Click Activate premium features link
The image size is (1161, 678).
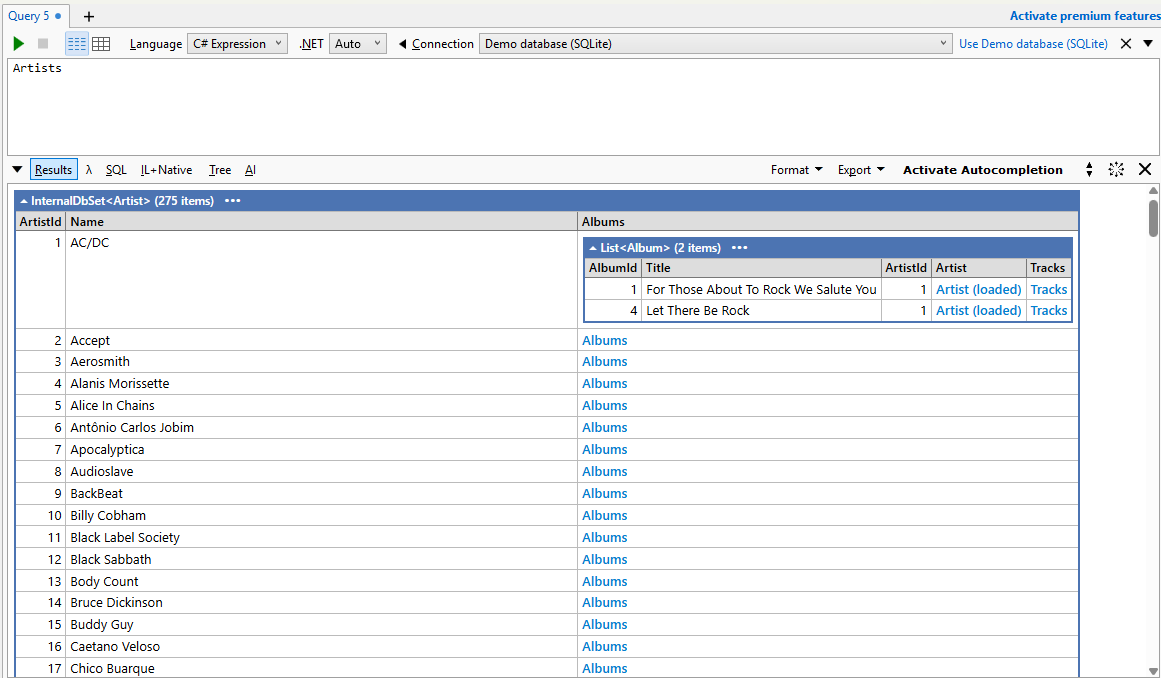coord(1085,16)
